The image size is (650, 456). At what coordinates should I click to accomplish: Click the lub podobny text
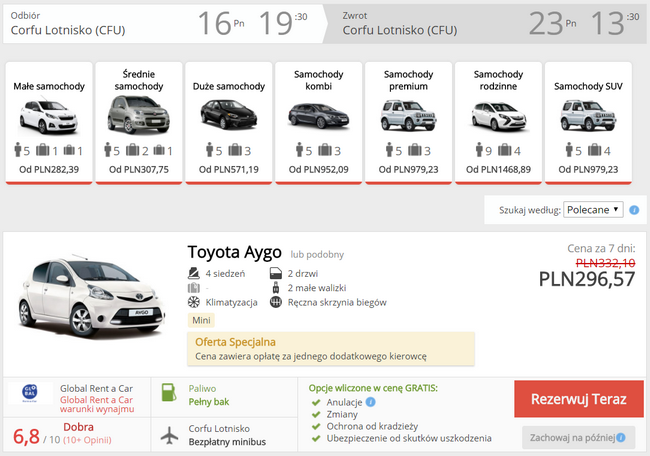point(317,255)
